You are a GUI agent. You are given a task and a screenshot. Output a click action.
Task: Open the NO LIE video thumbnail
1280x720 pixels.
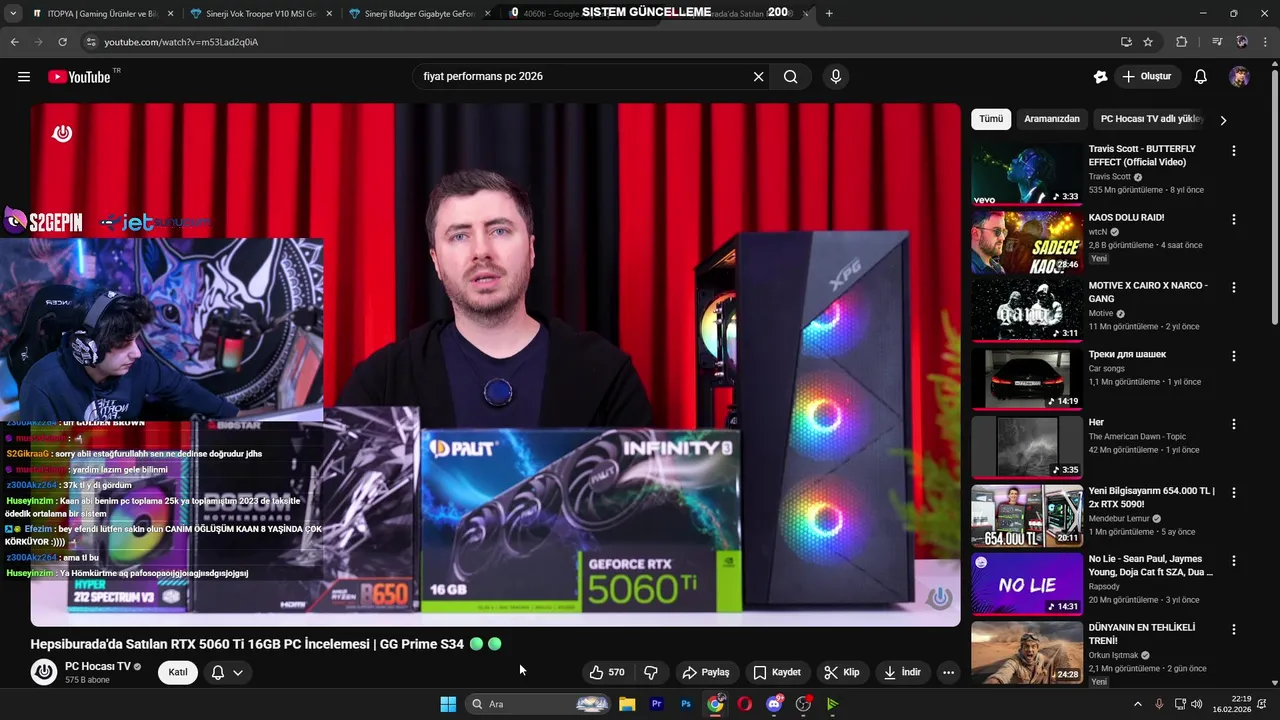click(x=1027, y=585)
